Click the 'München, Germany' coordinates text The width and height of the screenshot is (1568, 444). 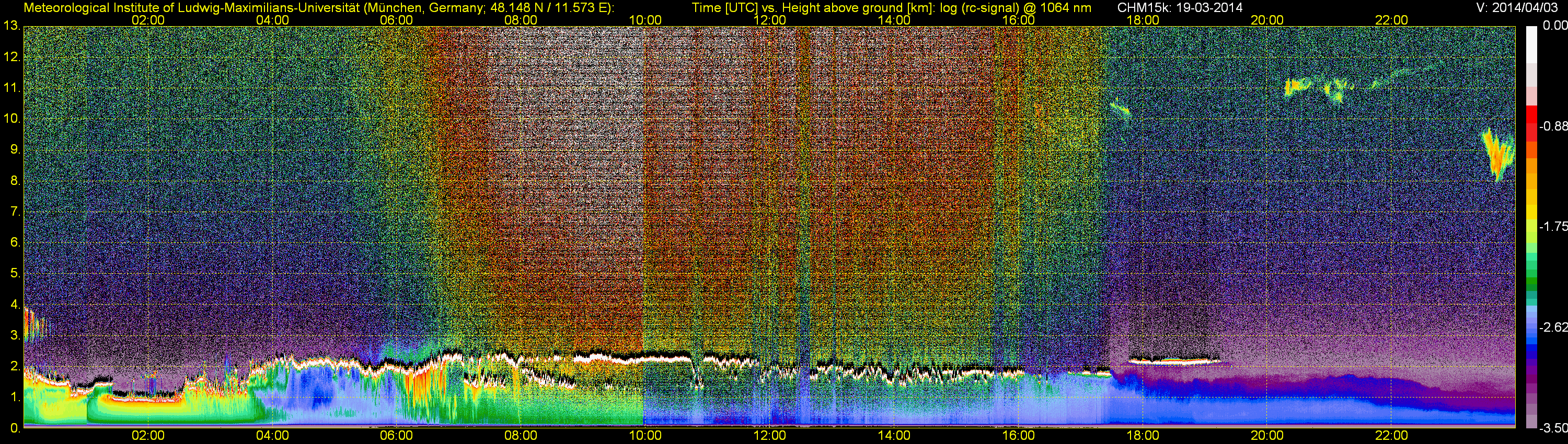coord(488,7)
